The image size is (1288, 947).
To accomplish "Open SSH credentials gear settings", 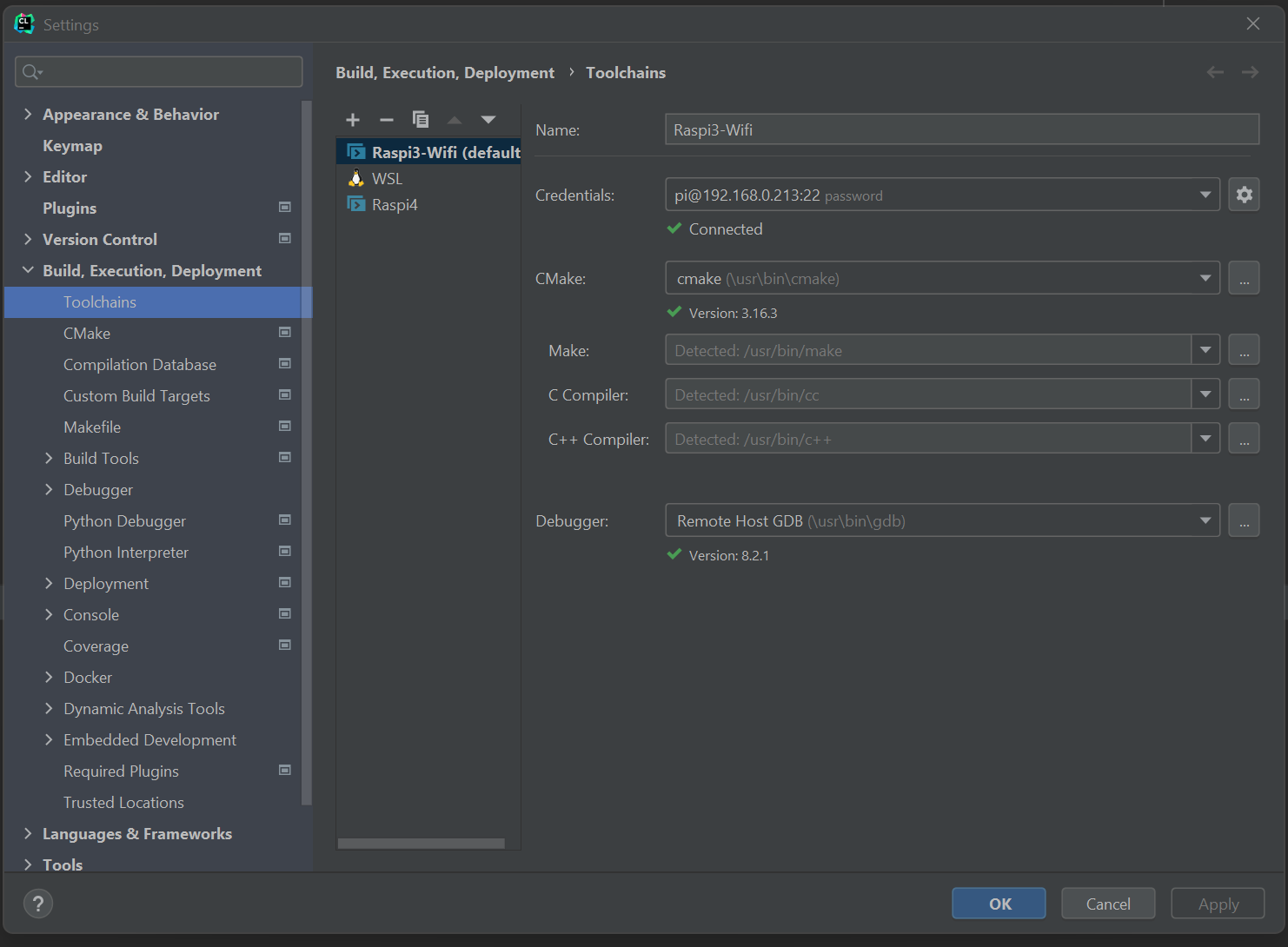I will click(1244, 195).
